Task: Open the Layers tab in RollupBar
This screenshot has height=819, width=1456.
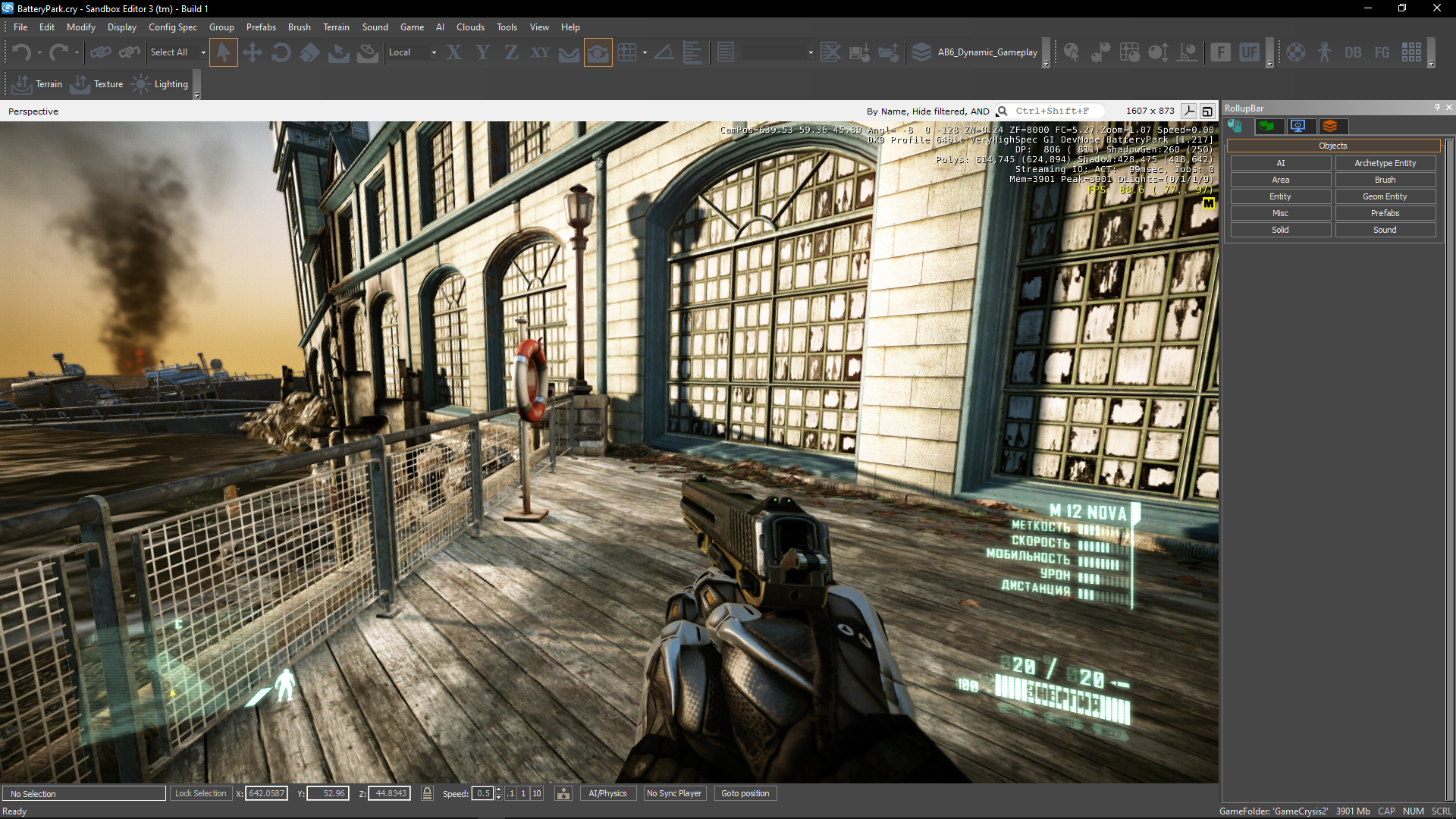Action: [x=1330, y=126]
